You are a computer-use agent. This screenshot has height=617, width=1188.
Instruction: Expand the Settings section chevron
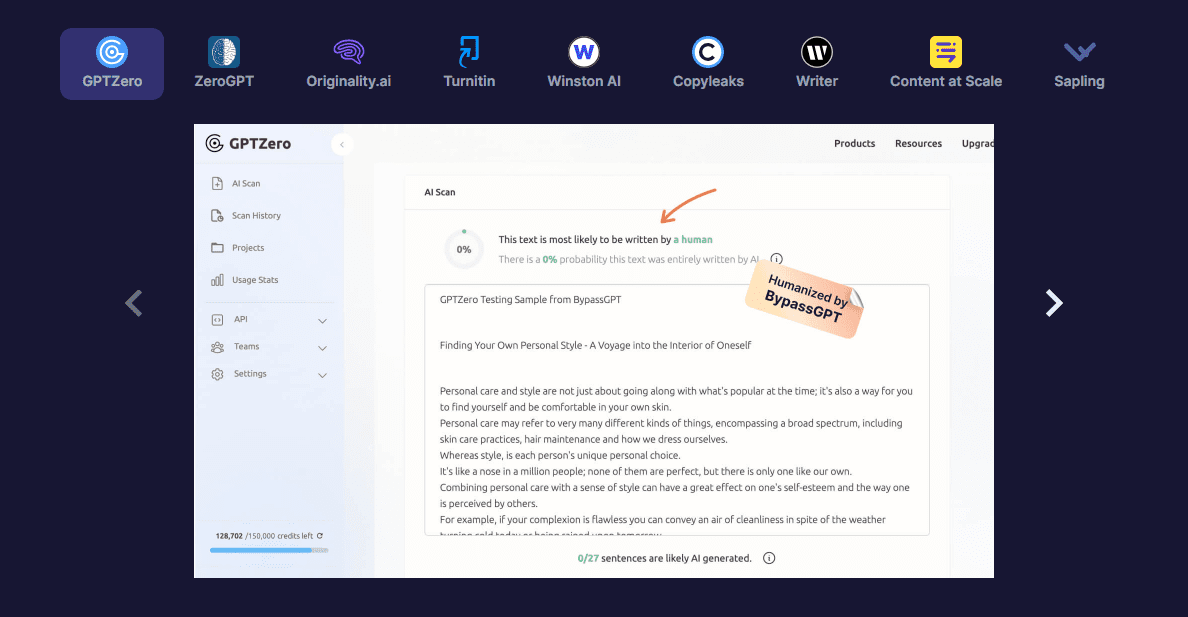point(322,375)
